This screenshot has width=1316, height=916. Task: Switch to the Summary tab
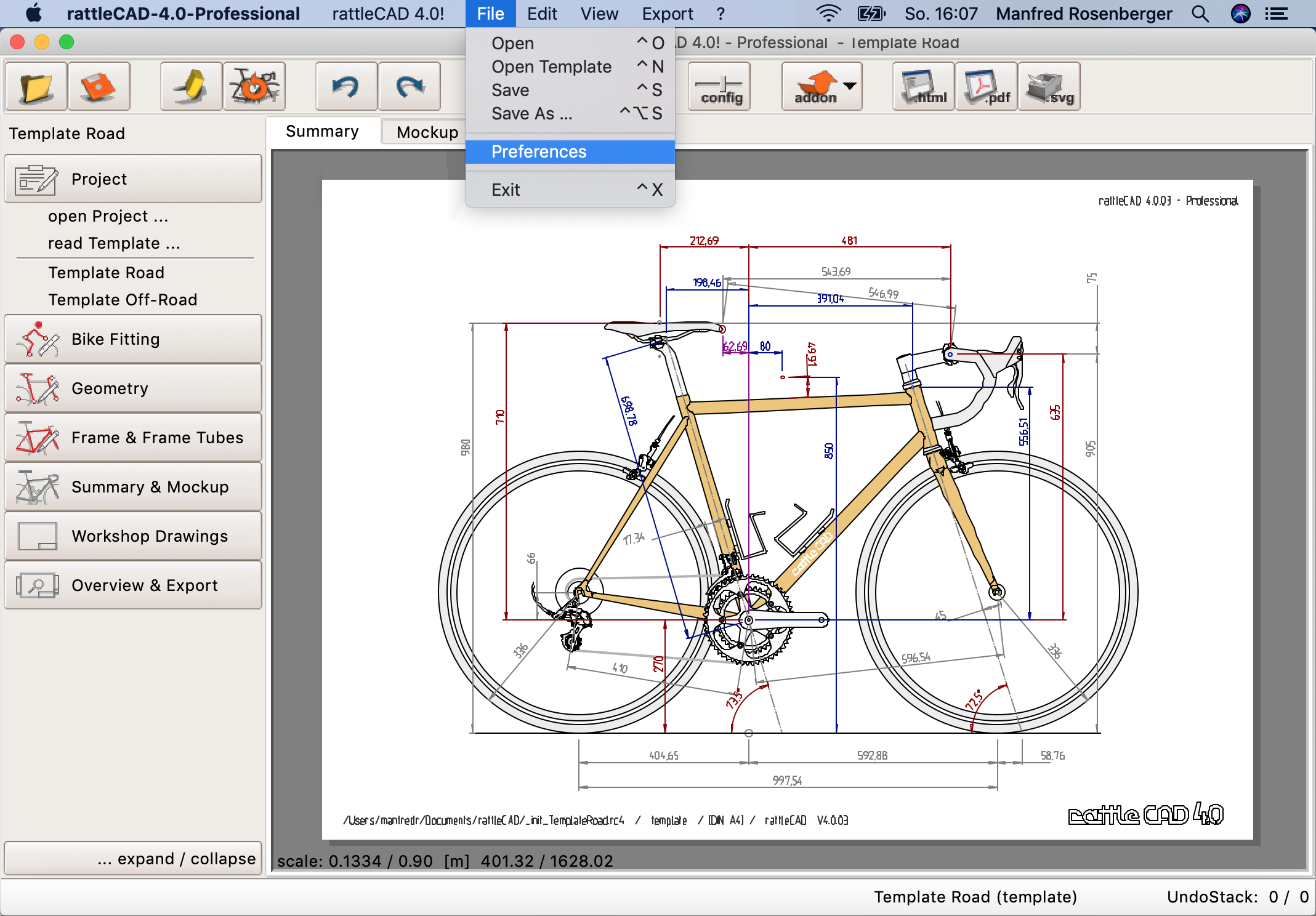click(322, 131)
